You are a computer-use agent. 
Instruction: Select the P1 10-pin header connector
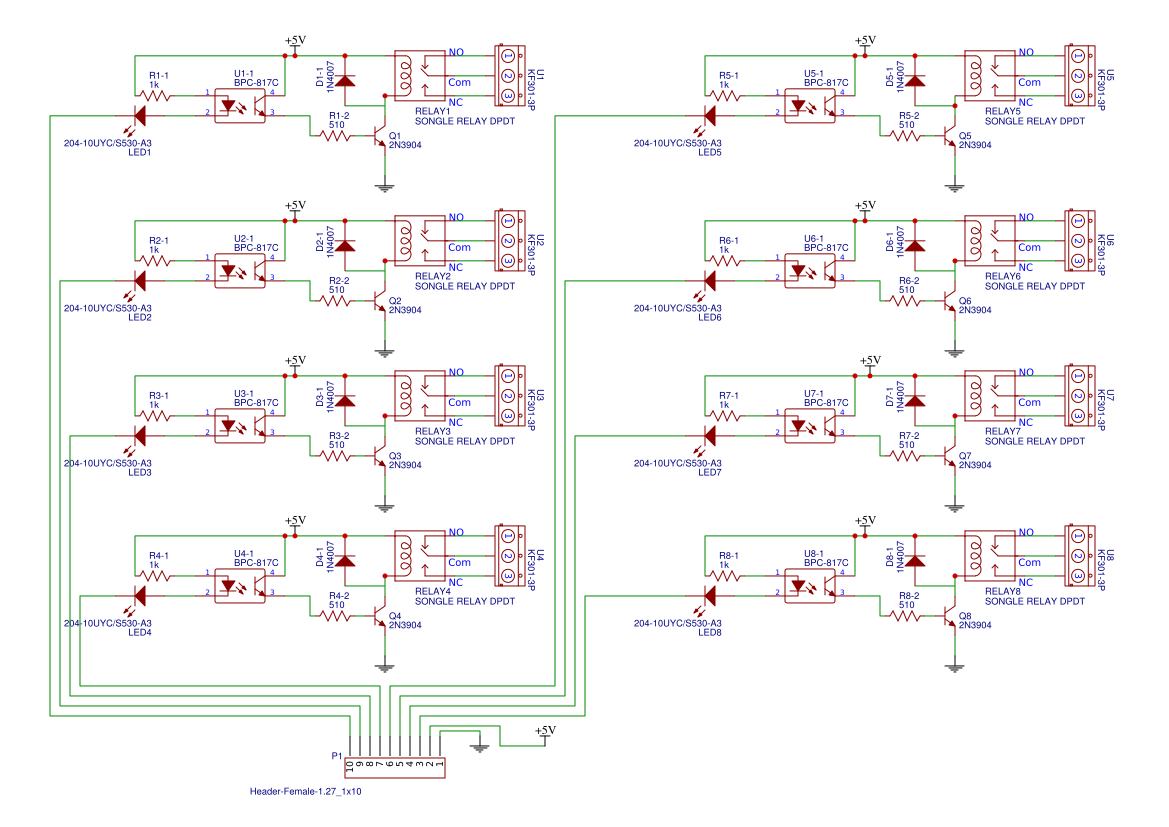pyautogui.click(x=394, y=768)
